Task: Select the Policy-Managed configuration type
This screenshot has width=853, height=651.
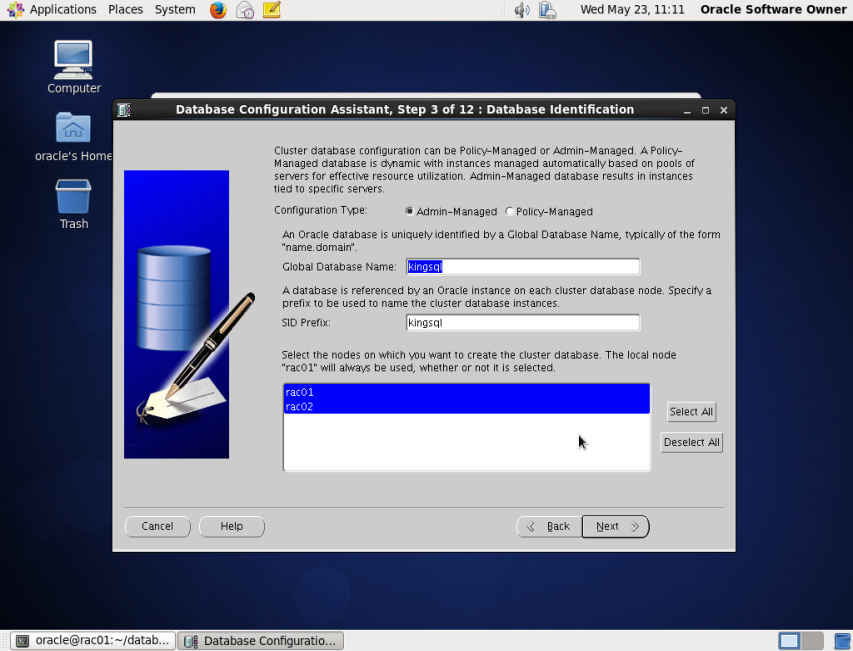Action: pos(510,211)
